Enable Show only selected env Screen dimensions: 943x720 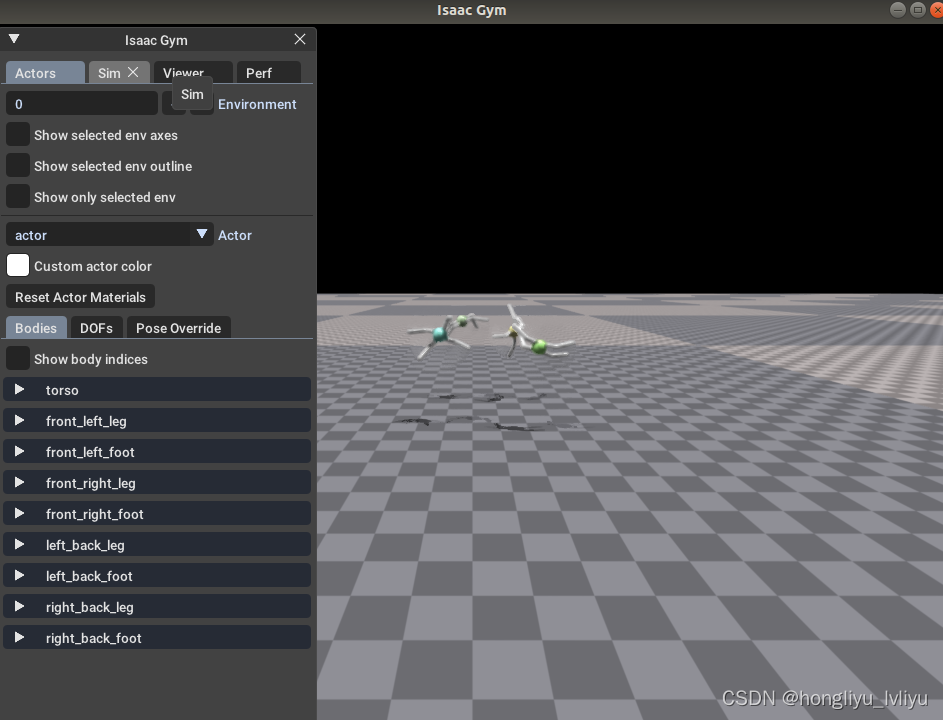click(17, 197)
